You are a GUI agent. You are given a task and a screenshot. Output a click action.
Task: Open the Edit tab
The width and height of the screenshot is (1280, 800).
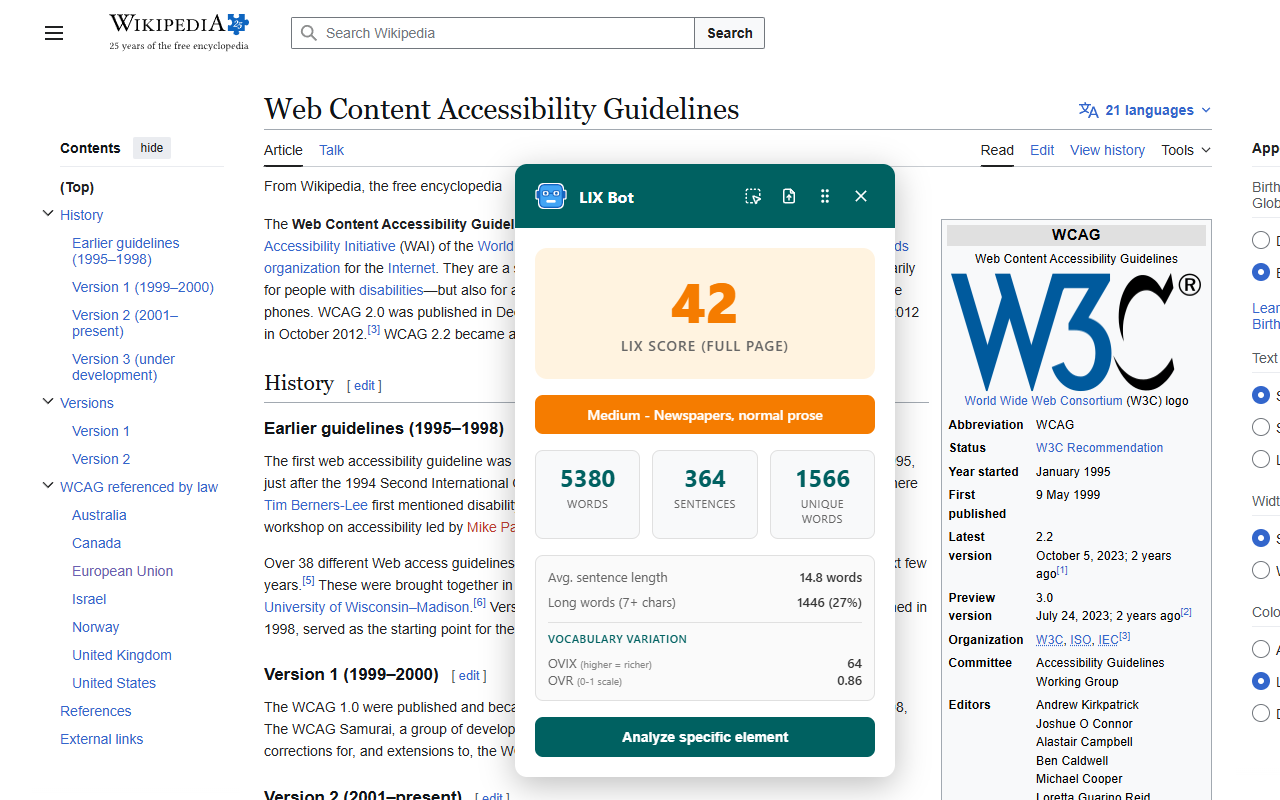[x=1042, y=150]
